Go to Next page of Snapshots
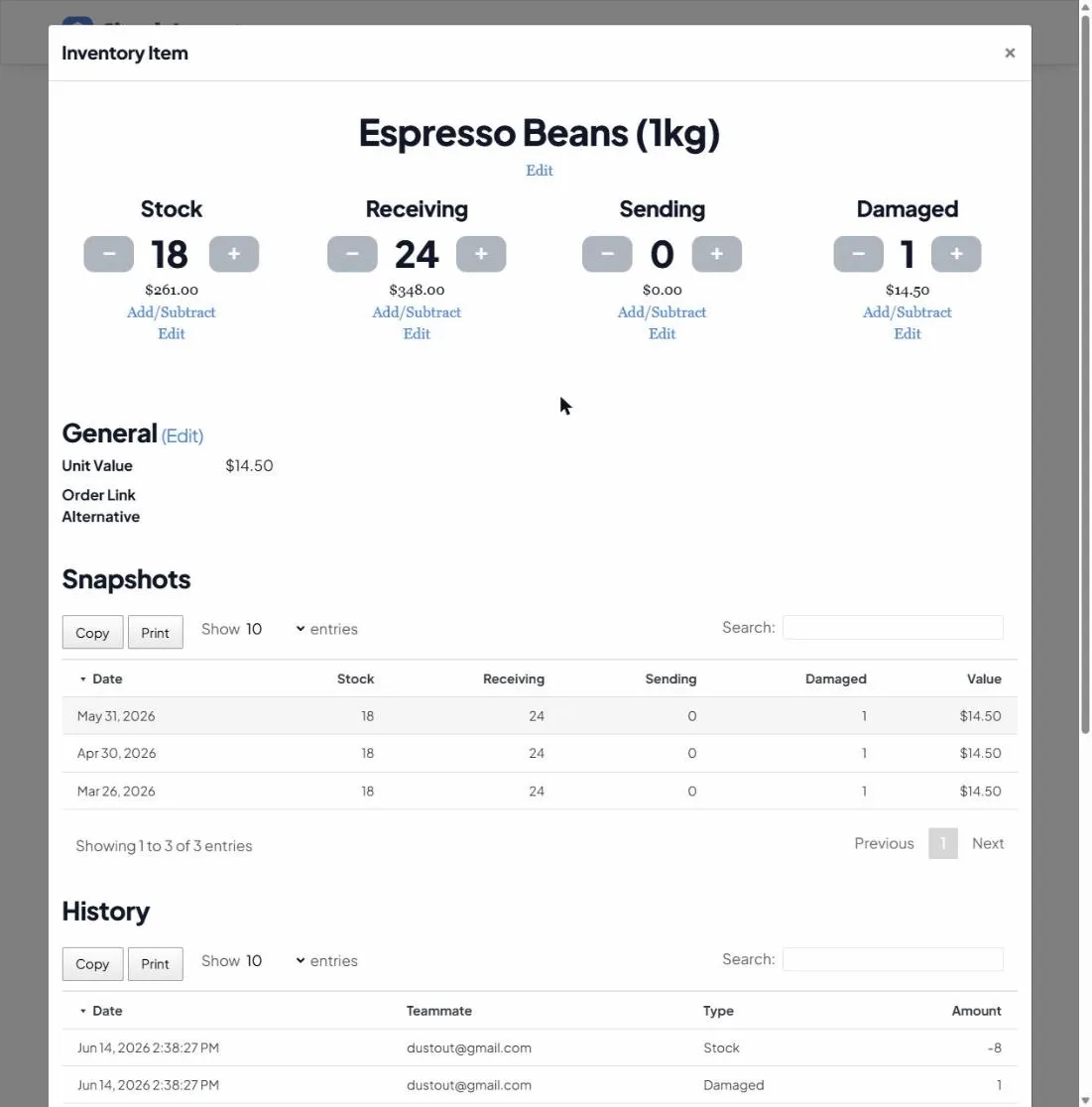The width and height of the screenshot is (1092, 1107). 988,844
